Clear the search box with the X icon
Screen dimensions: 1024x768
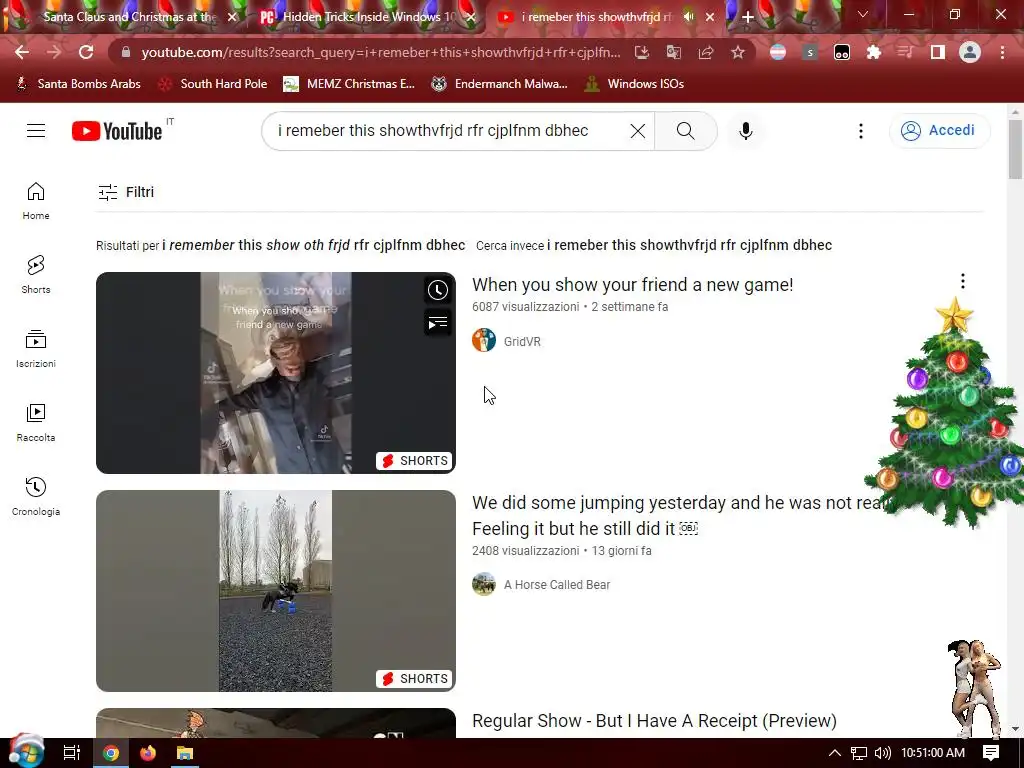point(638,131)
